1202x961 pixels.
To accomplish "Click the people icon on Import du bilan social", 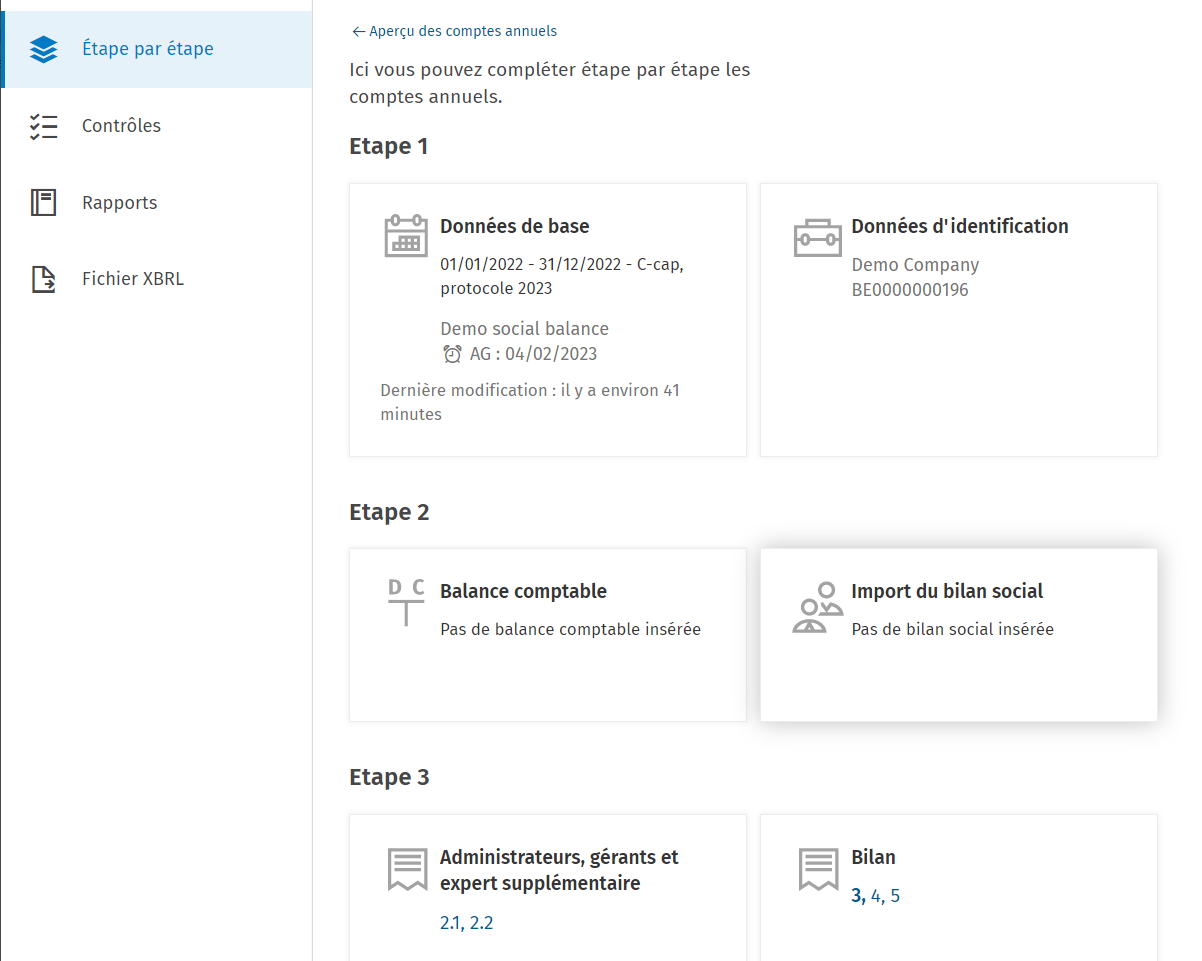I will click(x=817, y=608).
